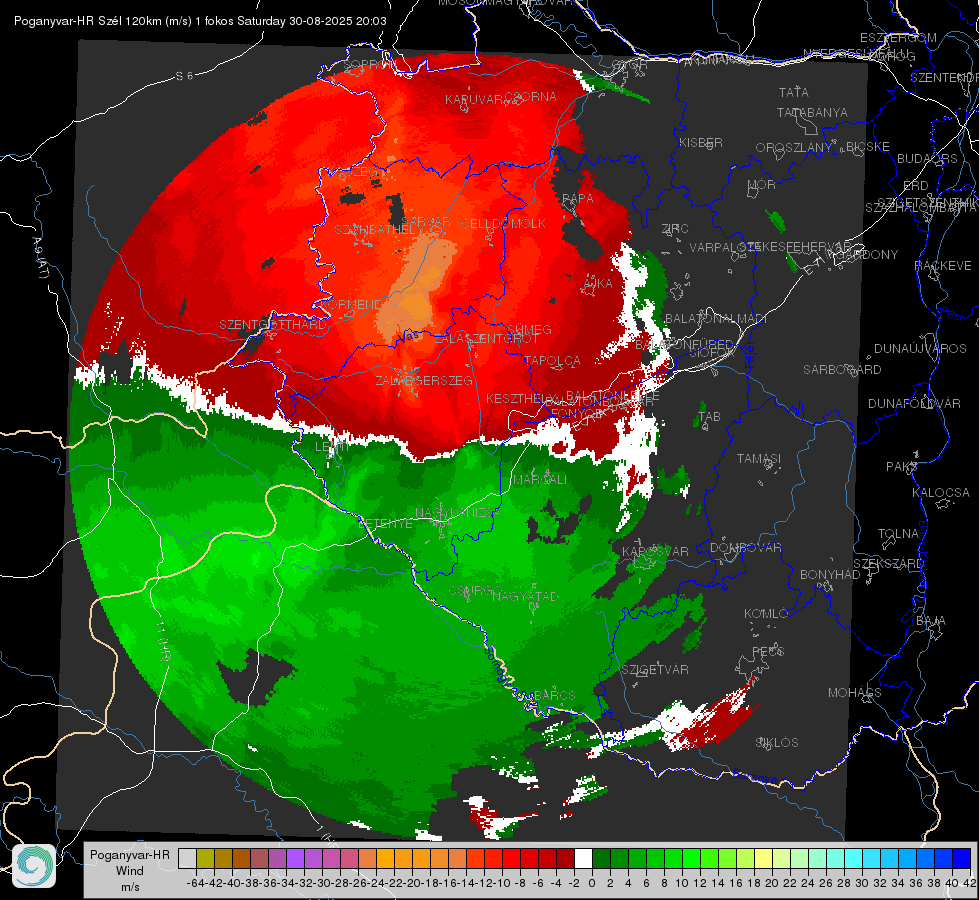The height and width of the screenshot is (900, 979).
Task: Click the LENTI city label
Action: (x=332, y=447)
